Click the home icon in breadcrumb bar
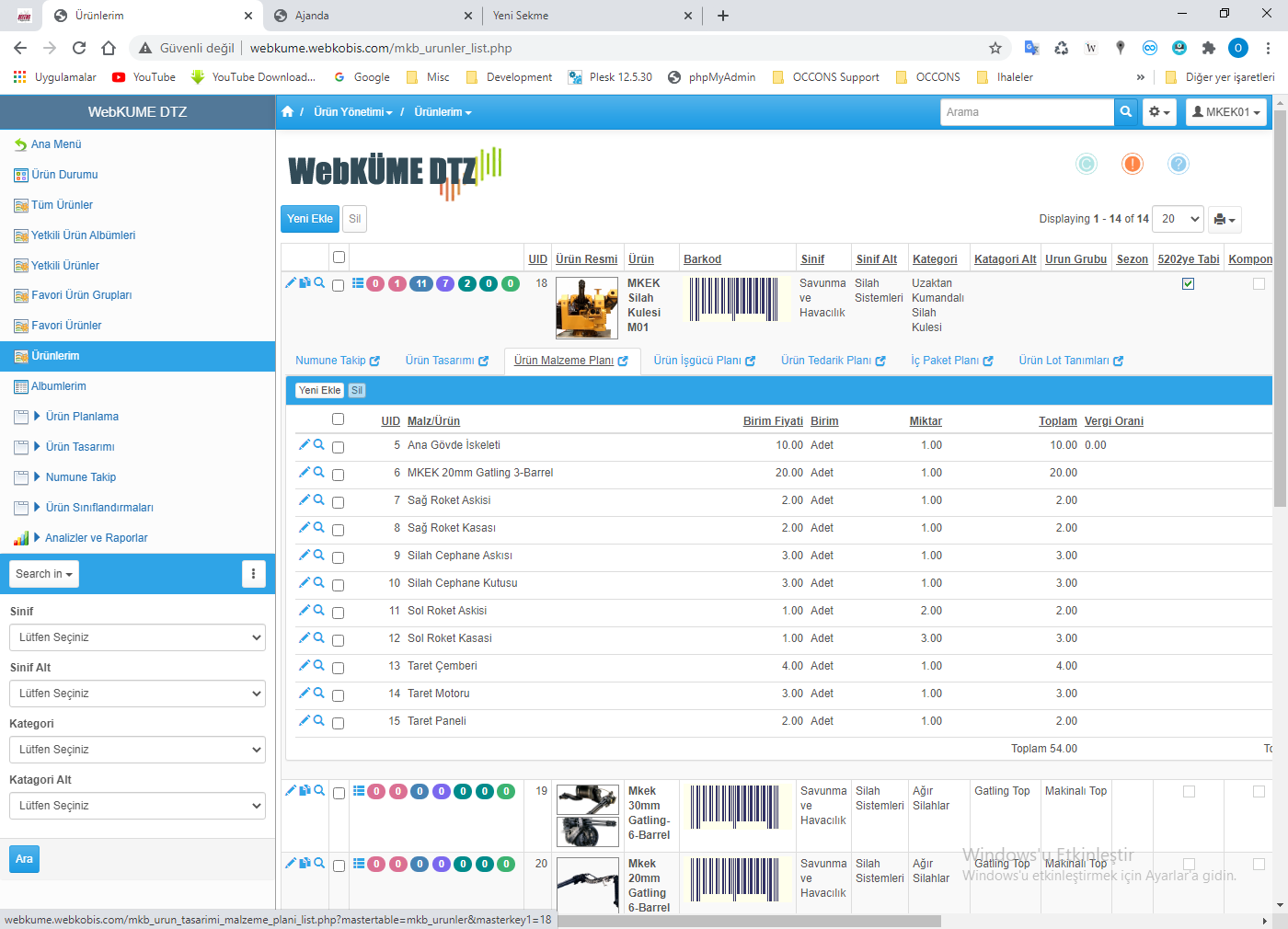This screenshot has width=1288, height=929. (287, 111)
